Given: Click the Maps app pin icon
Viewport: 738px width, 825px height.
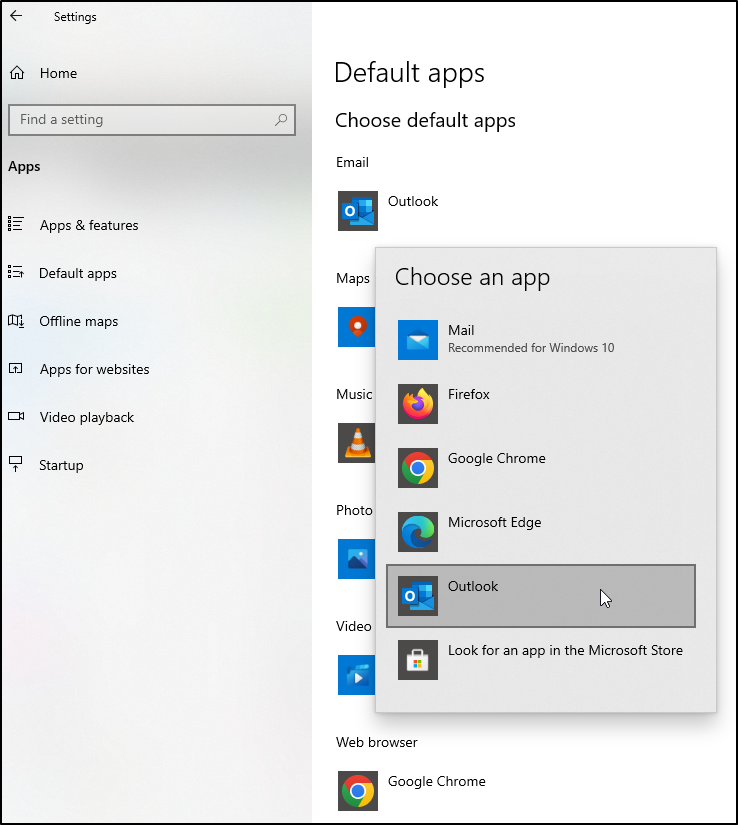Looking at the screenshot, I should coord(357,327).
